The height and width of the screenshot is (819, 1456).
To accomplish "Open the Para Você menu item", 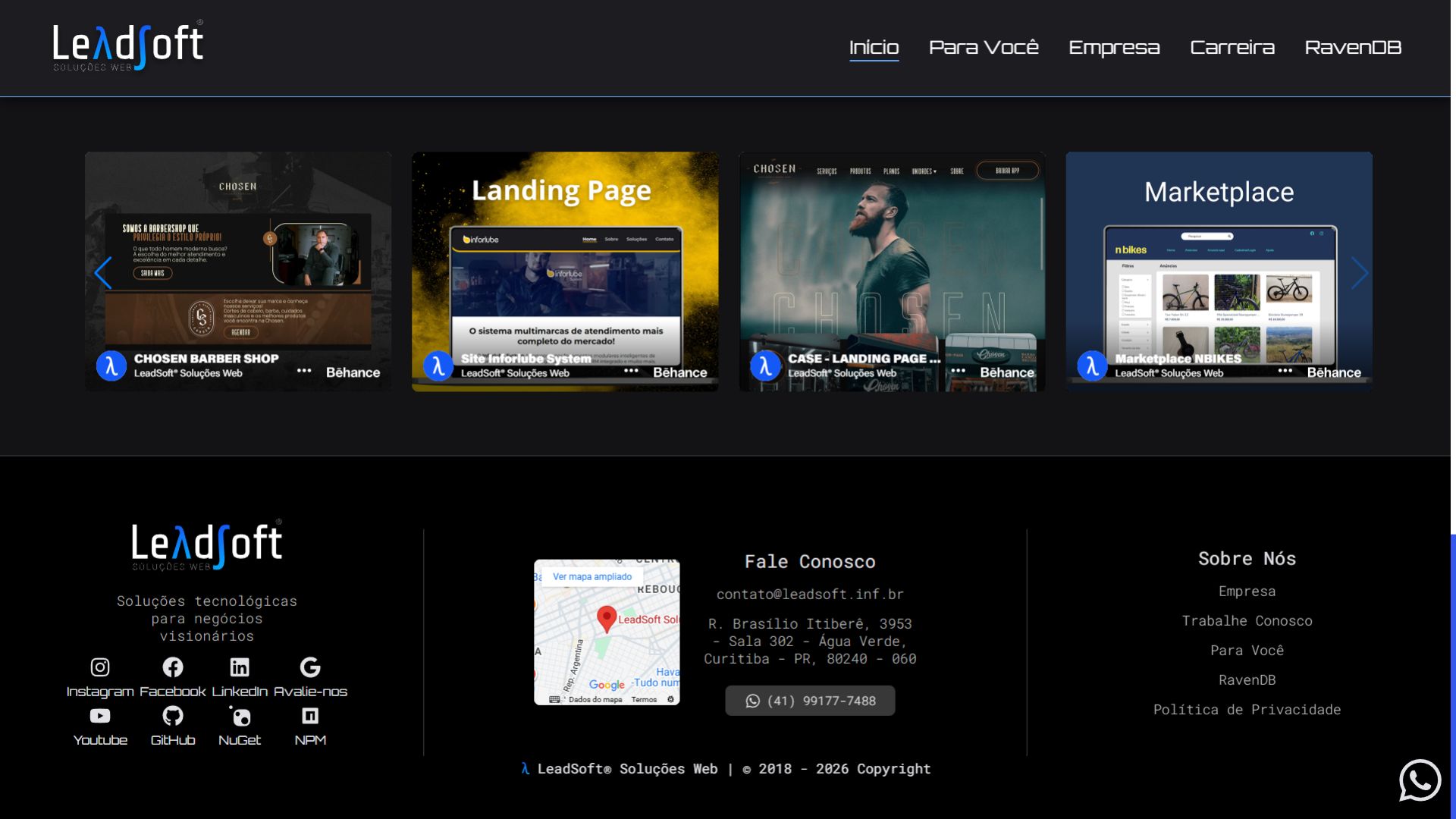I will coord(984,48).
